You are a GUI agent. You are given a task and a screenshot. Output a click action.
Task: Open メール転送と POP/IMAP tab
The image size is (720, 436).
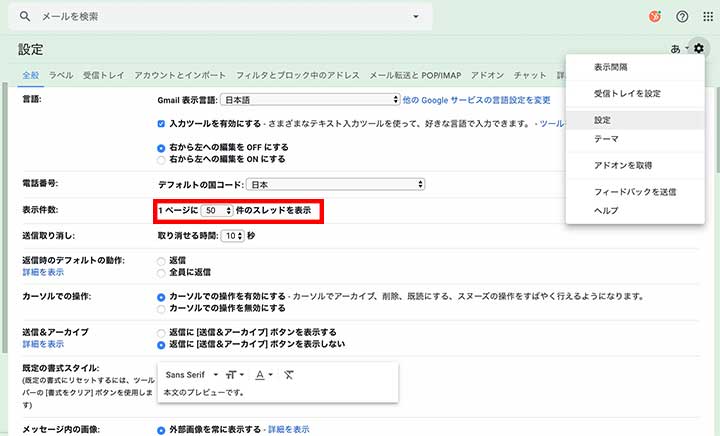[x=415, y=75]
